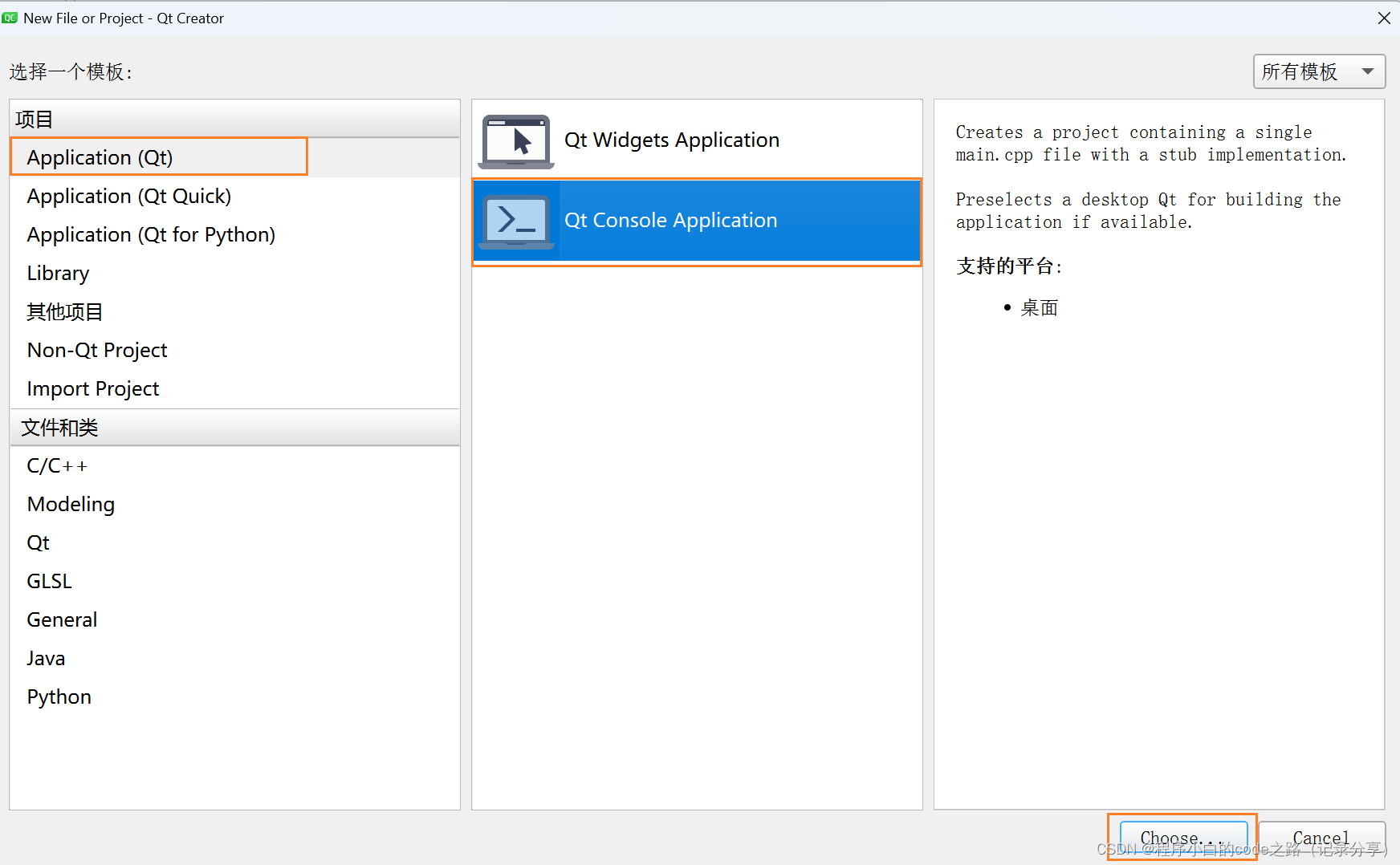The height and width of the screenshot is (865, 1400).
Task: Select General file category
Action: 234,619
